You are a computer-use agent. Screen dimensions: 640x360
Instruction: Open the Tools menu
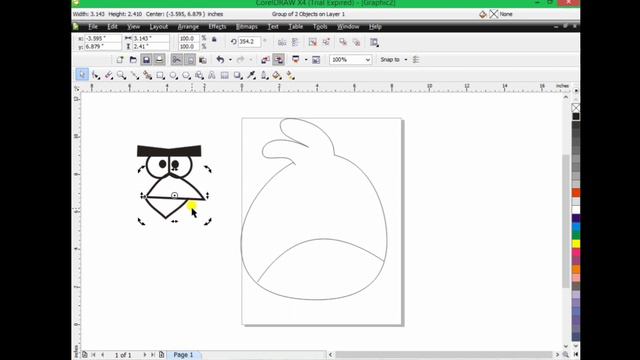pos(320,27)
